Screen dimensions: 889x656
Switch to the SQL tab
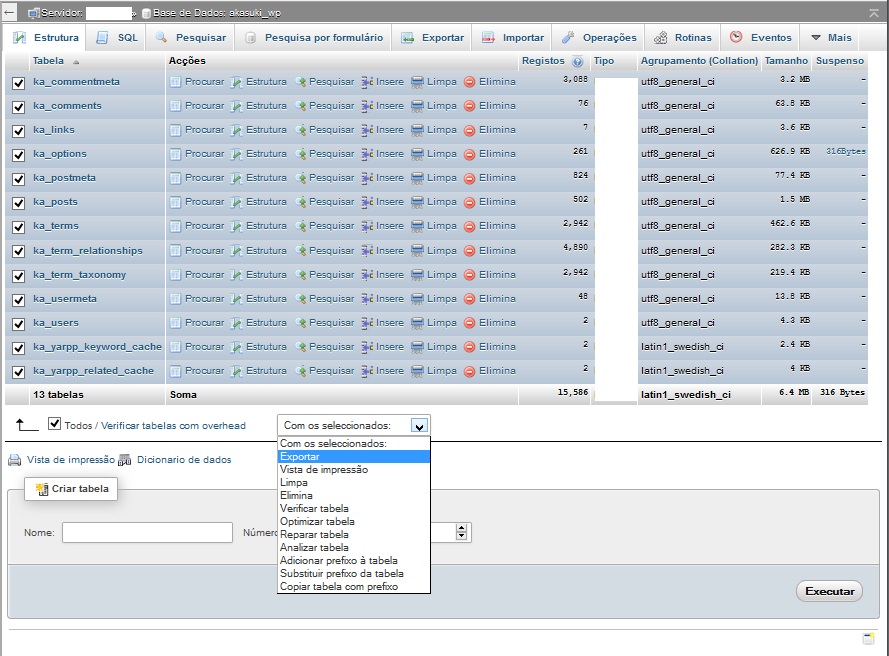tap(117, 37)
